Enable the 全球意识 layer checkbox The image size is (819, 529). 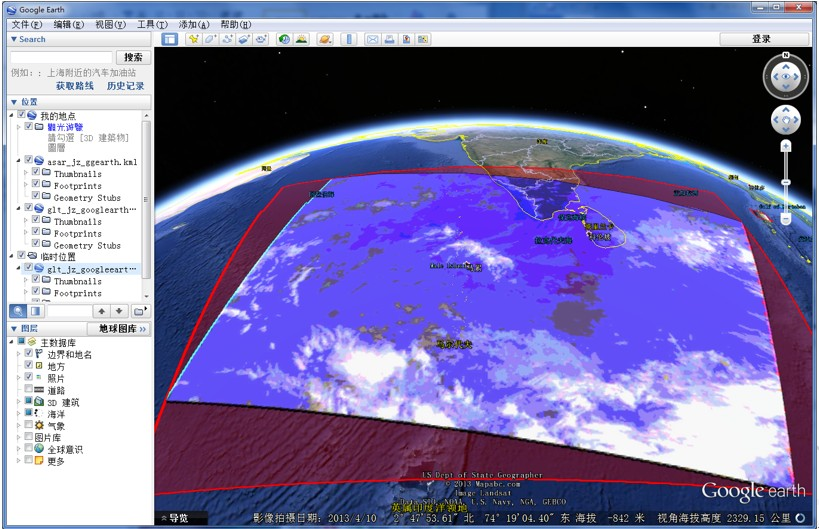pos(29,449)
